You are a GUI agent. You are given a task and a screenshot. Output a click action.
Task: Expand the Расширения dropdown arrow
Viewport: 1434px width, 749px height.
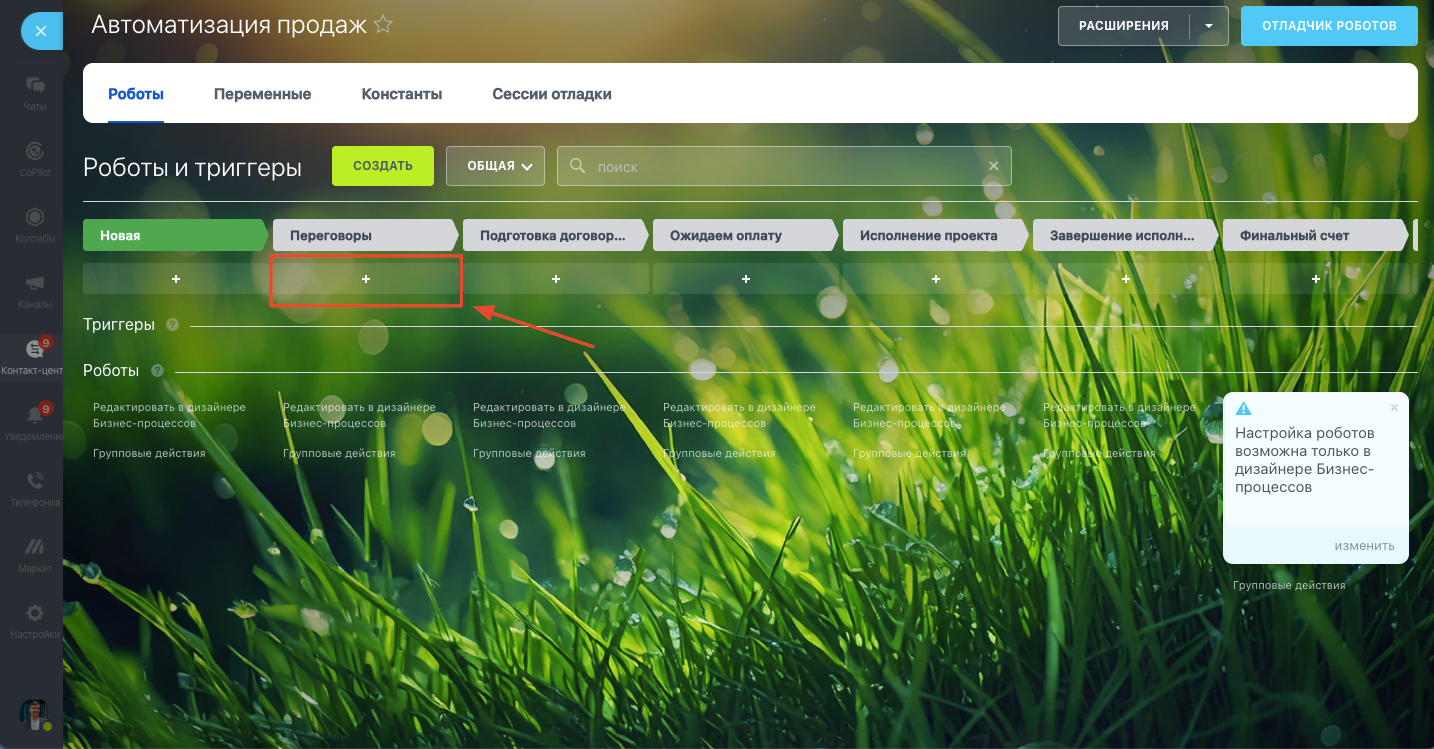coord(1209,26)
